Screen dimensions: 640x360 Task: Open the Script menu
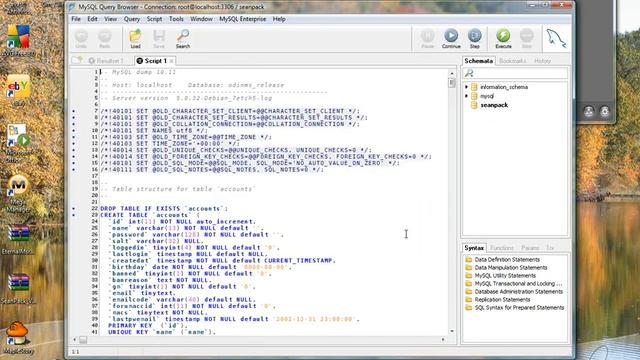pyautogui.click(x=154, y=19)
